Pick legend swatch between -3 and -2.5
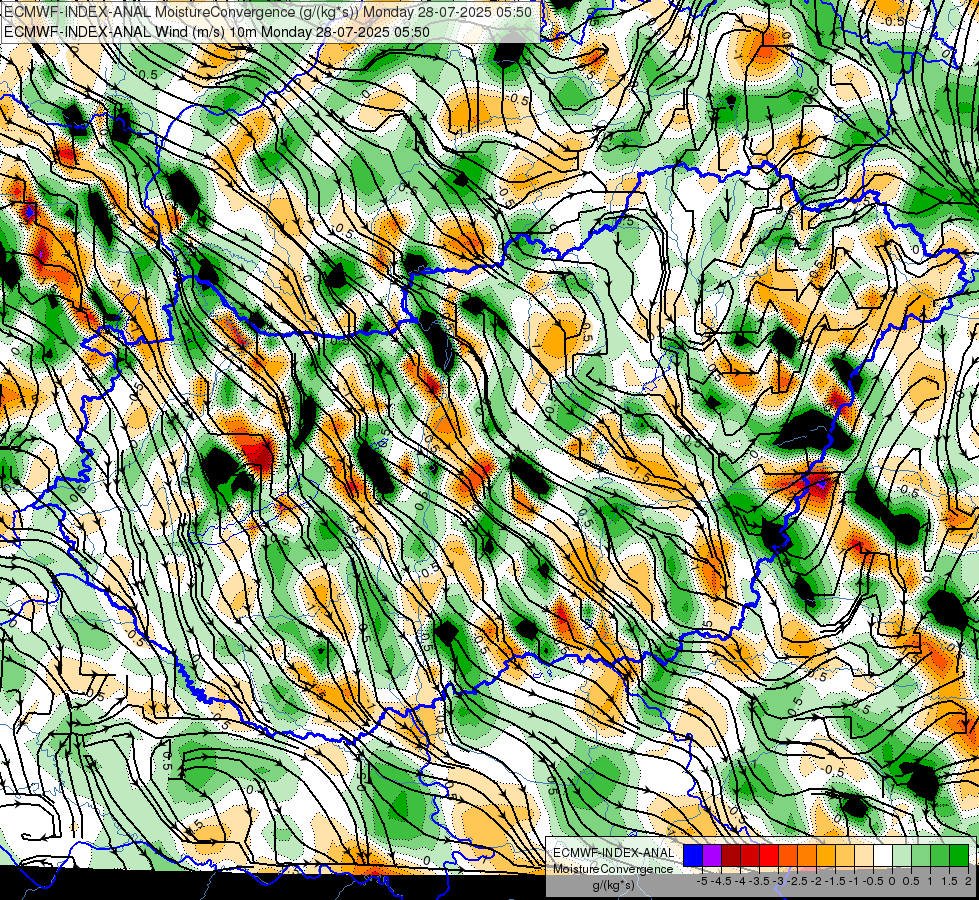Viewport: 979px width, 900px height. point(788,856)
